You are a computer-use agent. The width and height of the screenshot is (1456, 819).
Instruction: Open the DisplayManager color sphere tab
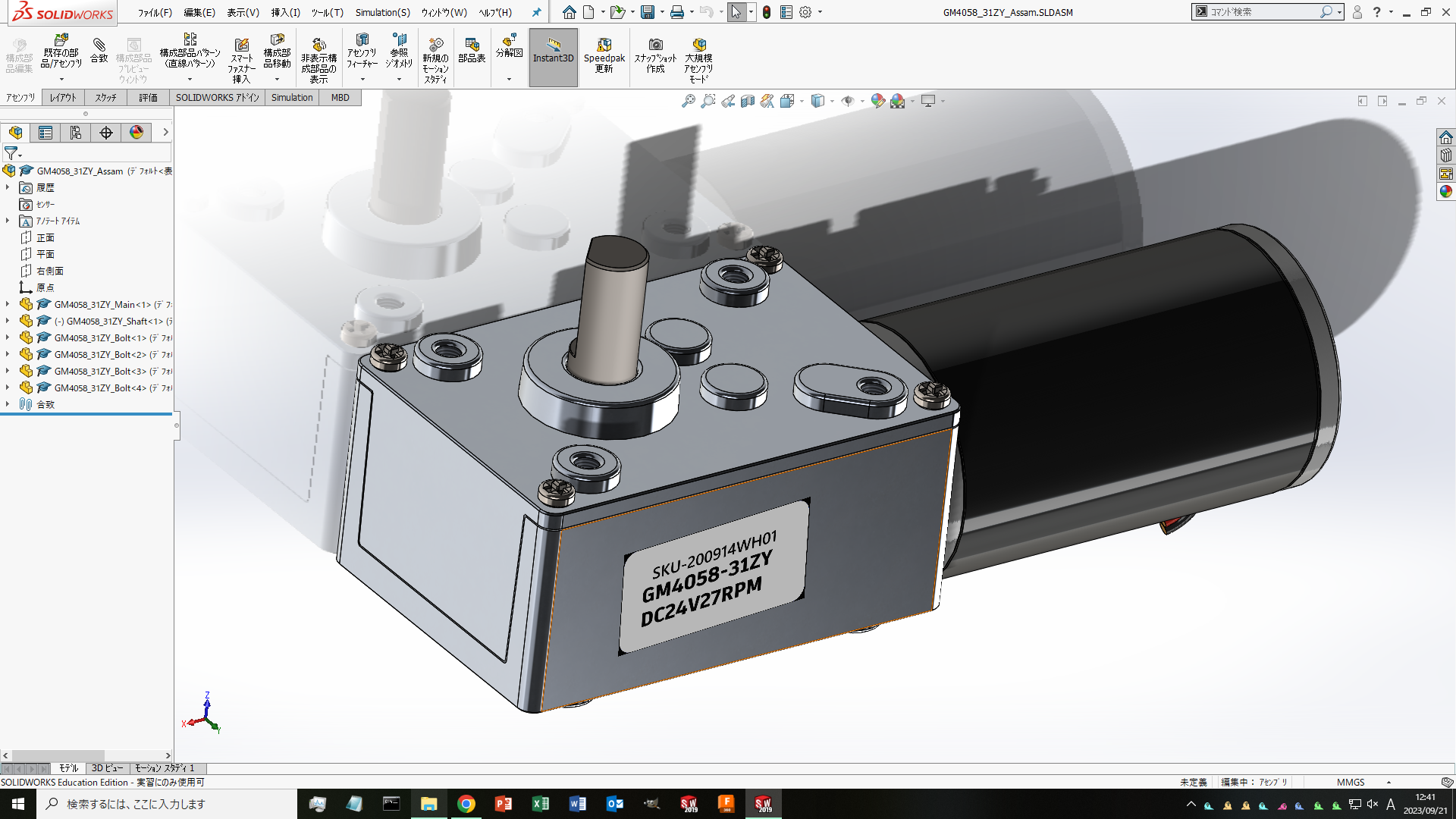pyautogui.click(x=136, y=133)
